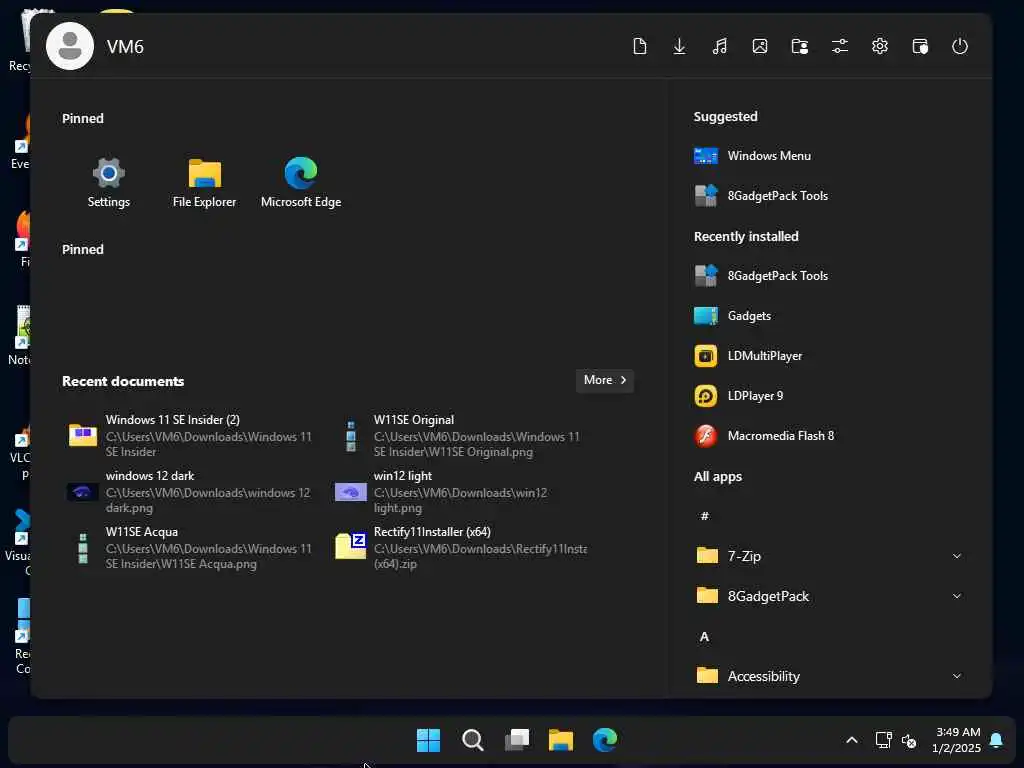Open Task View on taskbar
Screen dimensions: 1024x768
[517, 740]
